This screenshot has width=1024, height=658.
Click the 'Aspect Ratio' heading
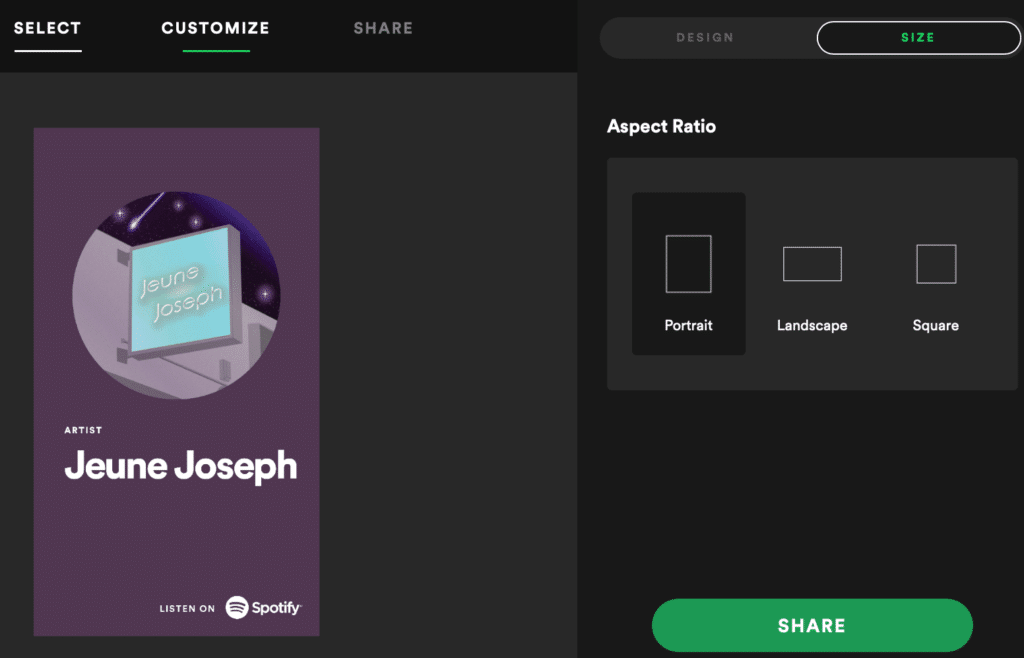(661, 126)
